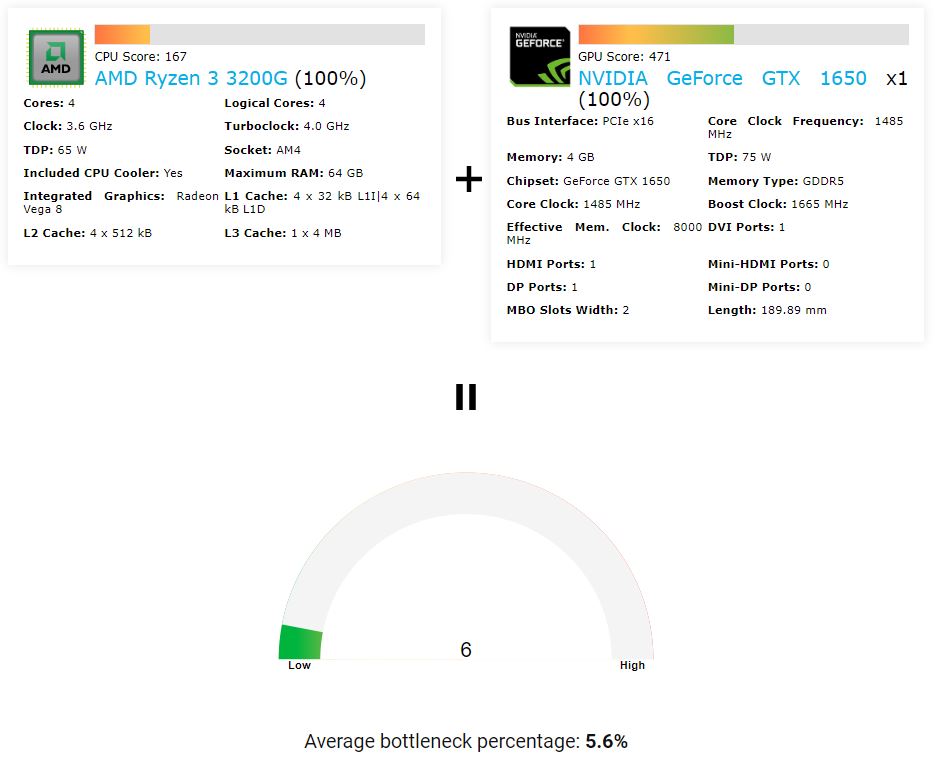
Task: Click the Boost Clock: 1665 MHz spec
Action: click(778, 204)
